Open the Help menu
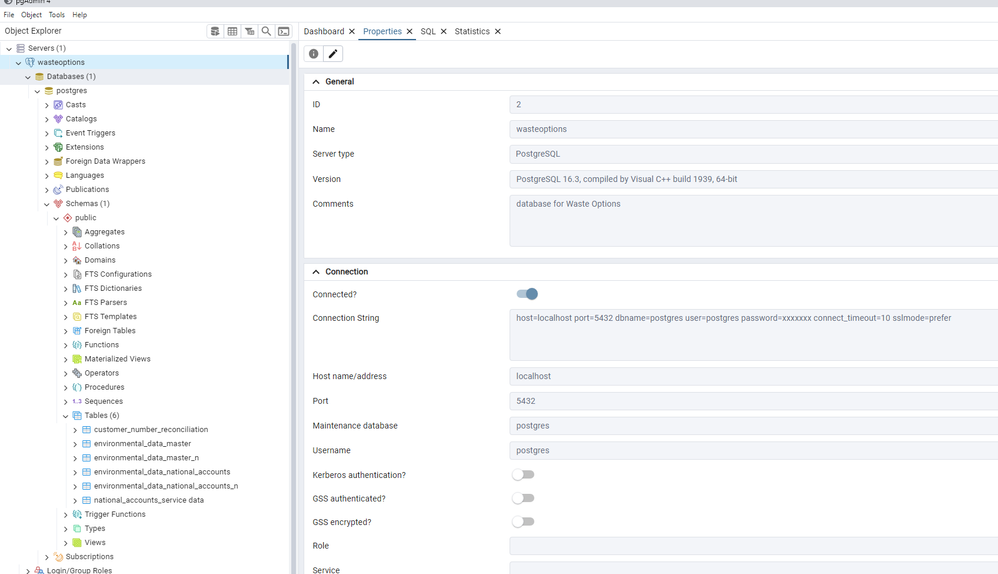This screenshot has height=574, width=998. click(x=80, y=15)
